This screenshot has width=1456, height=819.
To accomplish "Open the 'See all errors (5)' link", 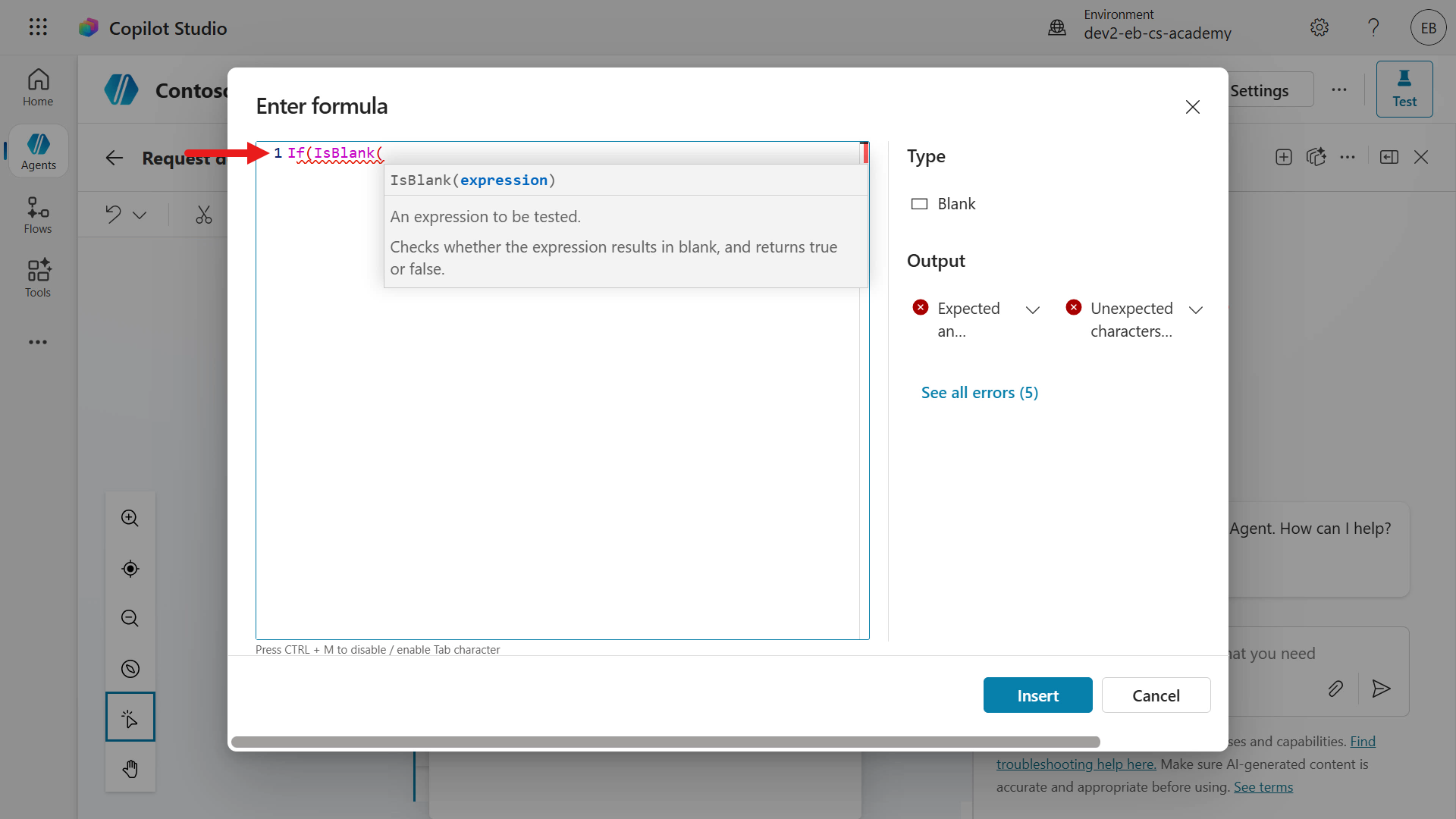I will tap(979, 392).
